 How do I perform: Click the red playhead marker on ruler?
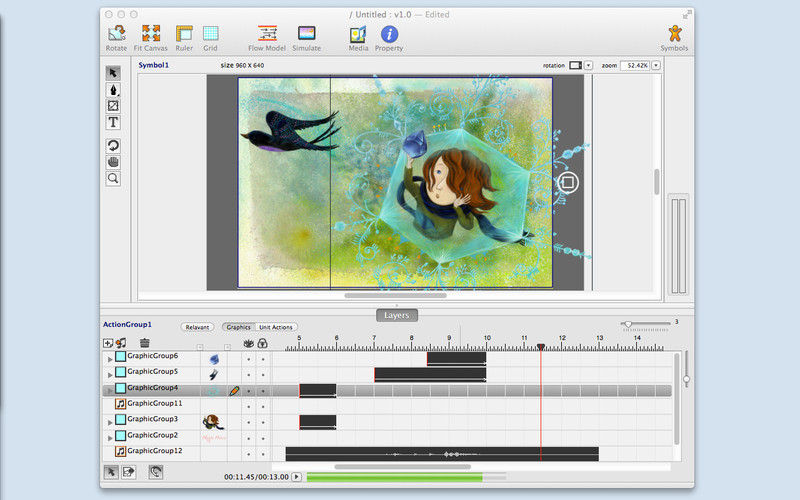(541, 347)
